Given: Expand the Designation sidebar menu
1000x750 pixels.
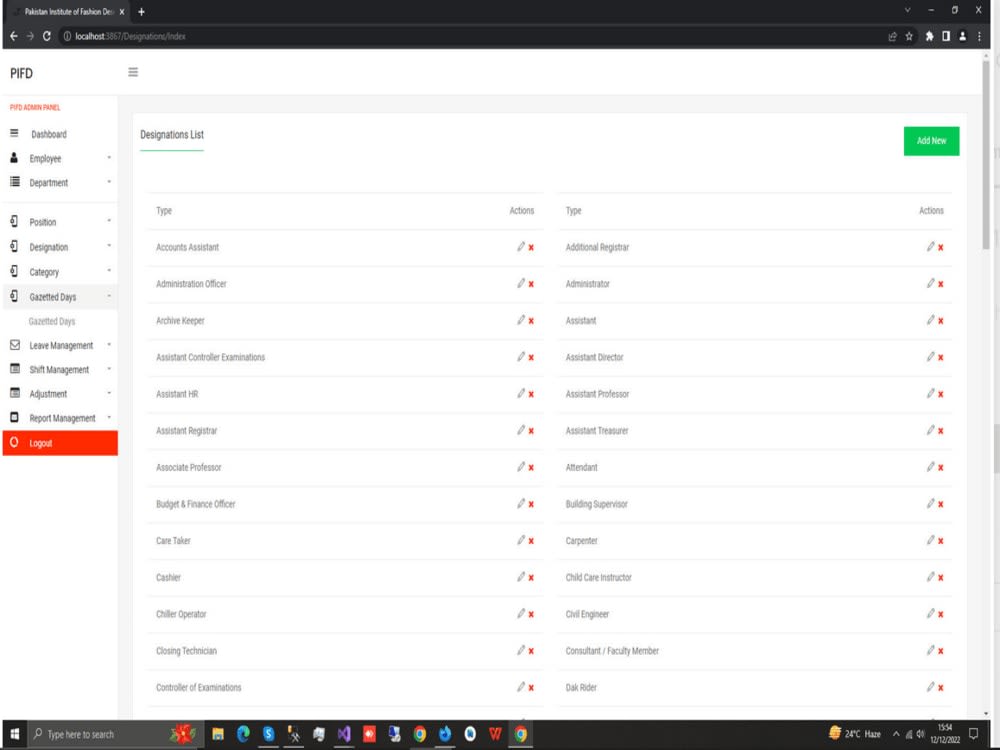Looking at the screenshot, I should click(60, 247).
